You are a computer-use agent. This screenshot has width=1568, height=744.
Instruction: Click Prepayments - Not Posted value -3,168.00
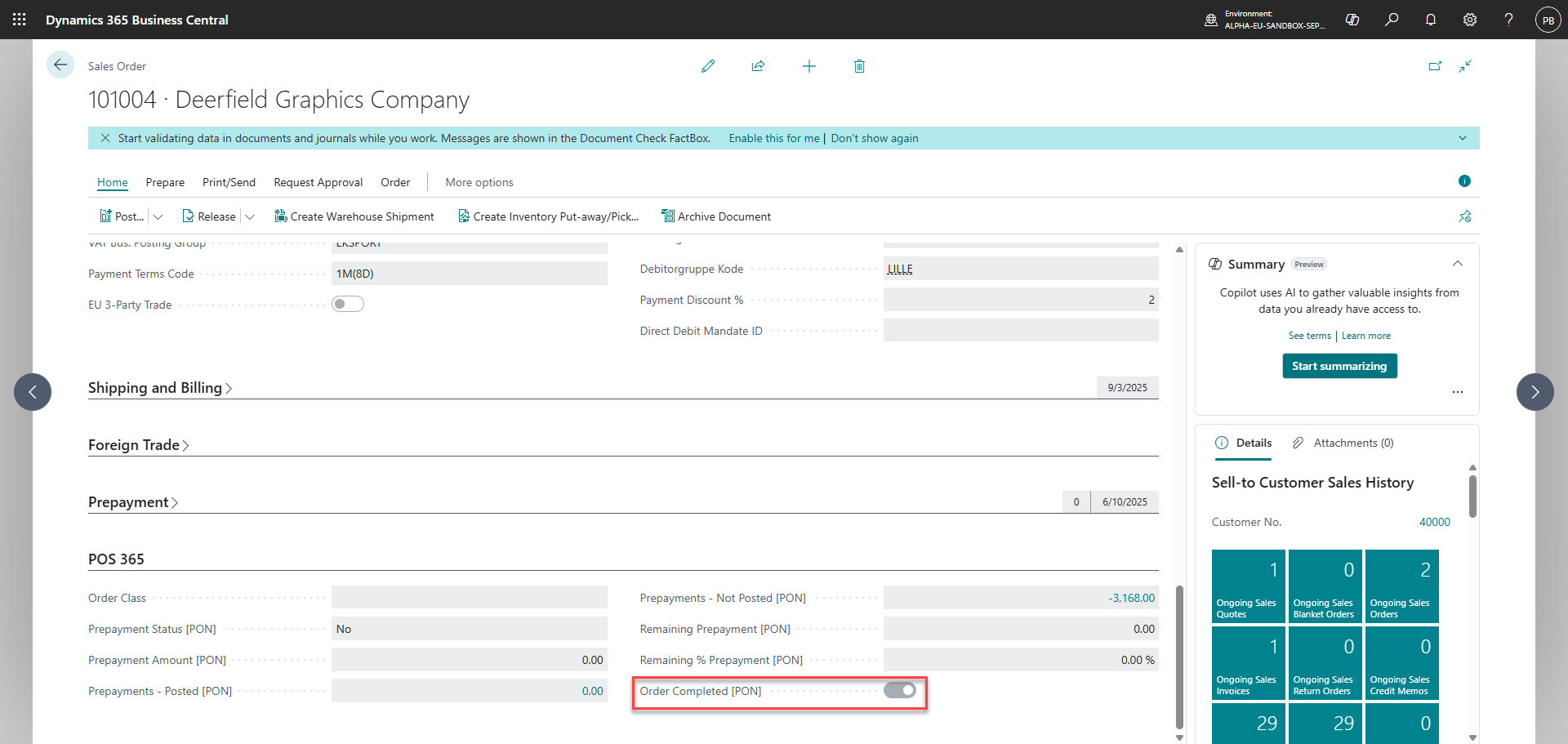point(1131,598)
